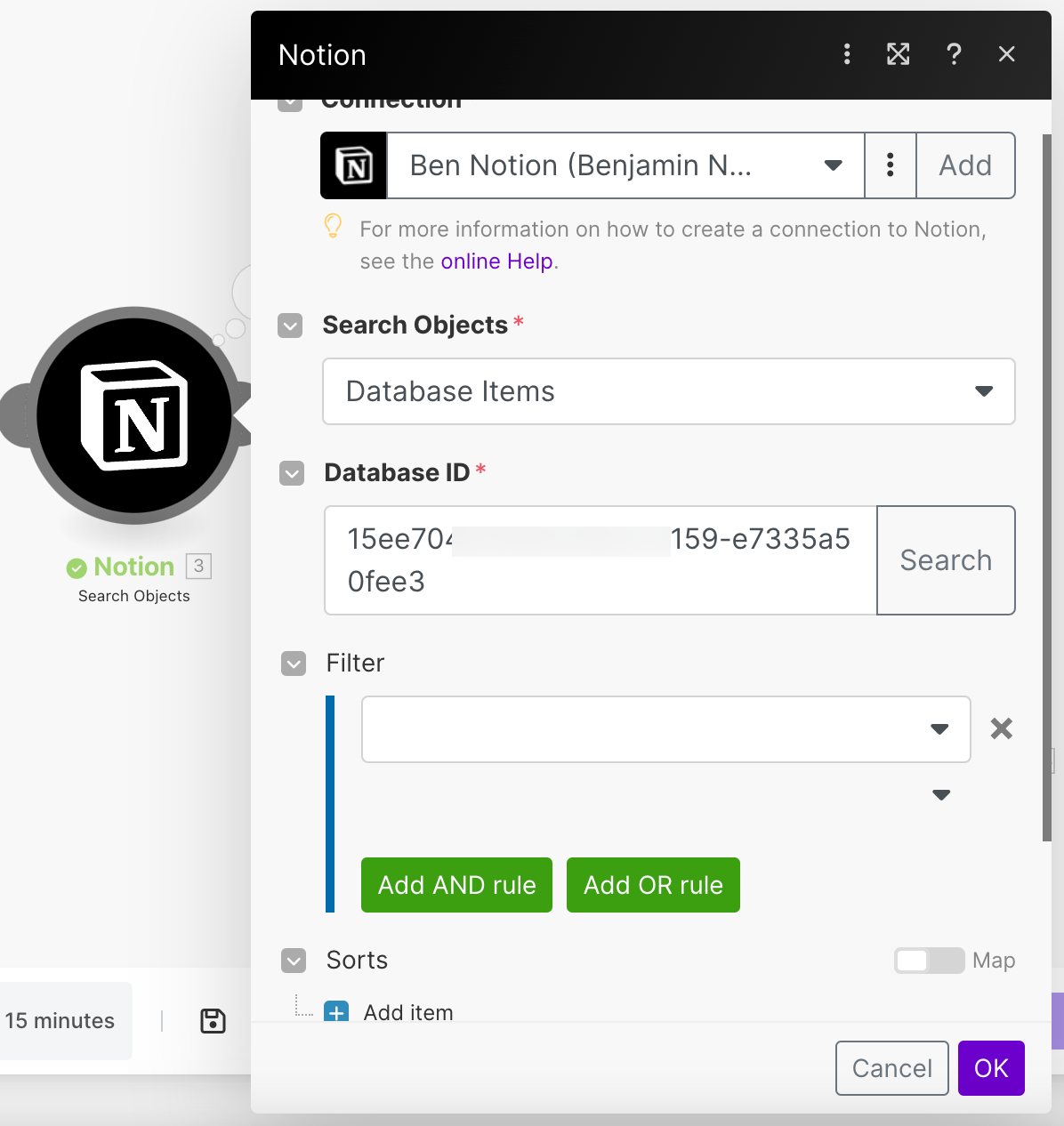Click the green check status icon

77,567
